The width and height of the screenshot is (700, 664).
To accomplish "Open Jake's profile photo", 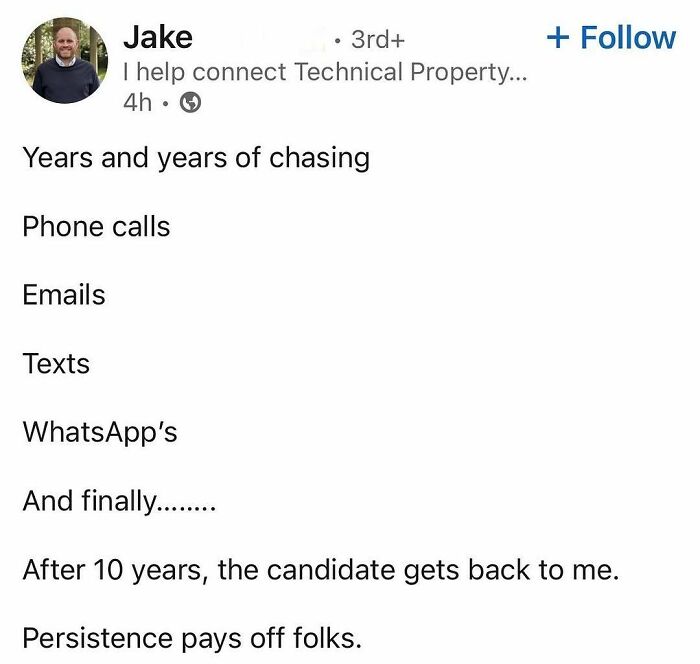I will point(65,60).
